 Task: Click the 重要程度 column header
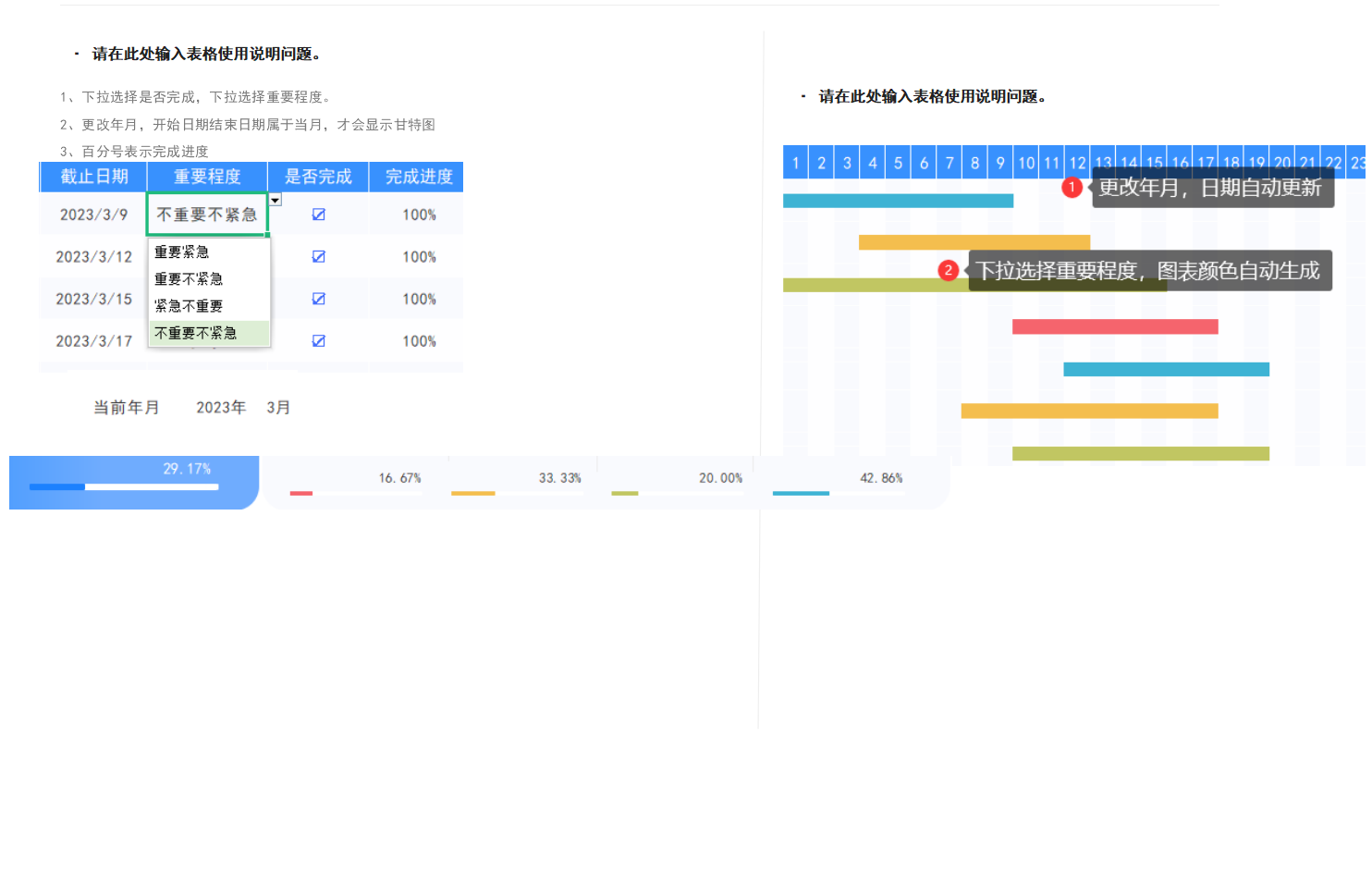[207, 177]
